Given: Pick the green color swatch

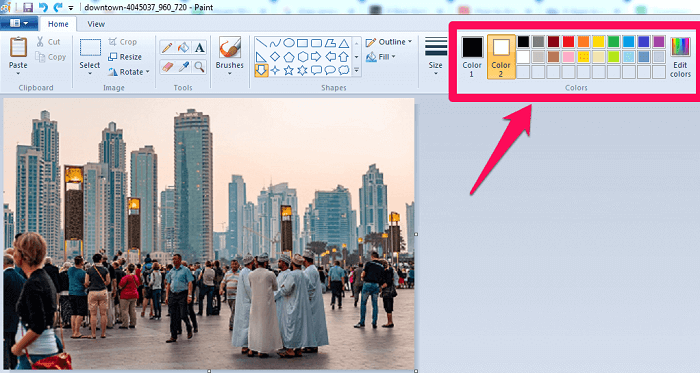Looking at the screenshot, I should [614, 42].
